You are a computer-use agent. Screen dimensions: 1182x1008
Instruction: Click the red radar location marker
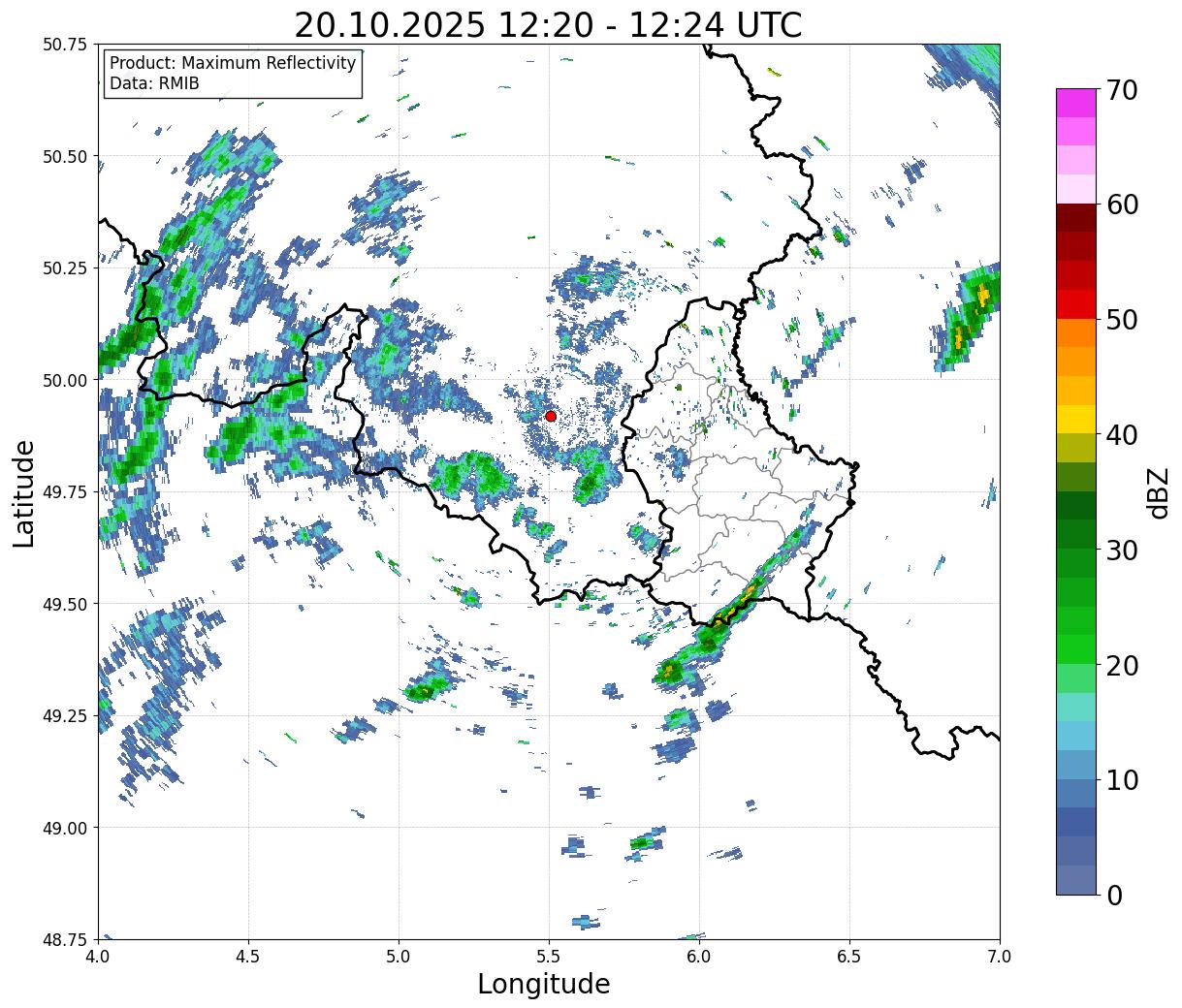551,416
